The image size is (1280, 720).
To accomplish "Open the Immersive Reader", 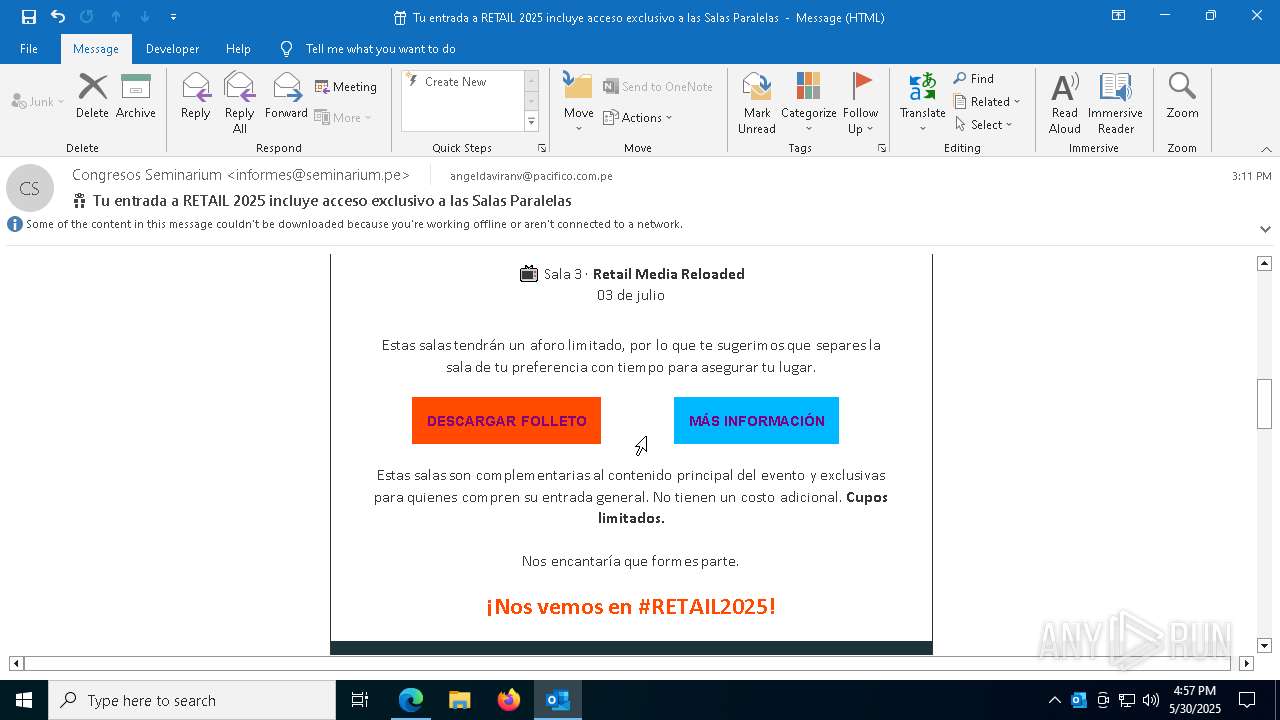I will coord(1116,102).
